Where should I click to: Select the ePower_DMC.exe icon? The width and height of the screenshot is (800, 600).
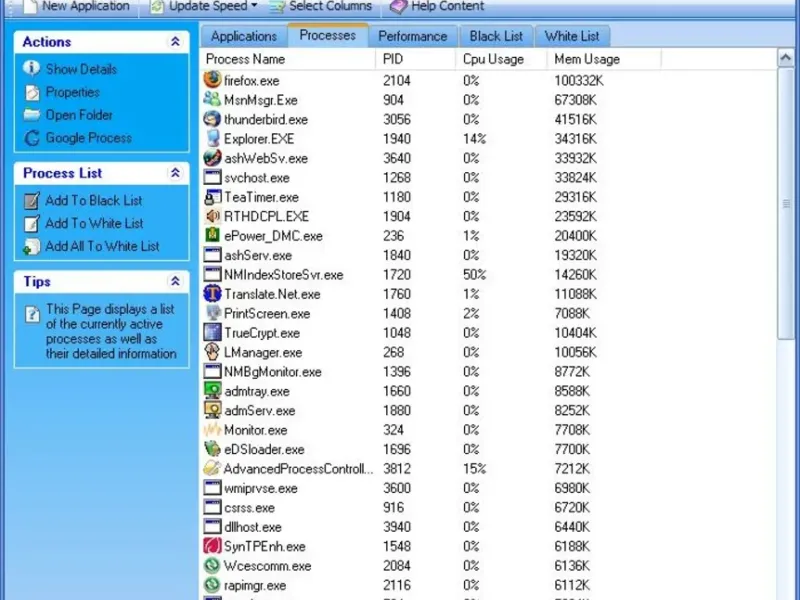tap(212, 235)
